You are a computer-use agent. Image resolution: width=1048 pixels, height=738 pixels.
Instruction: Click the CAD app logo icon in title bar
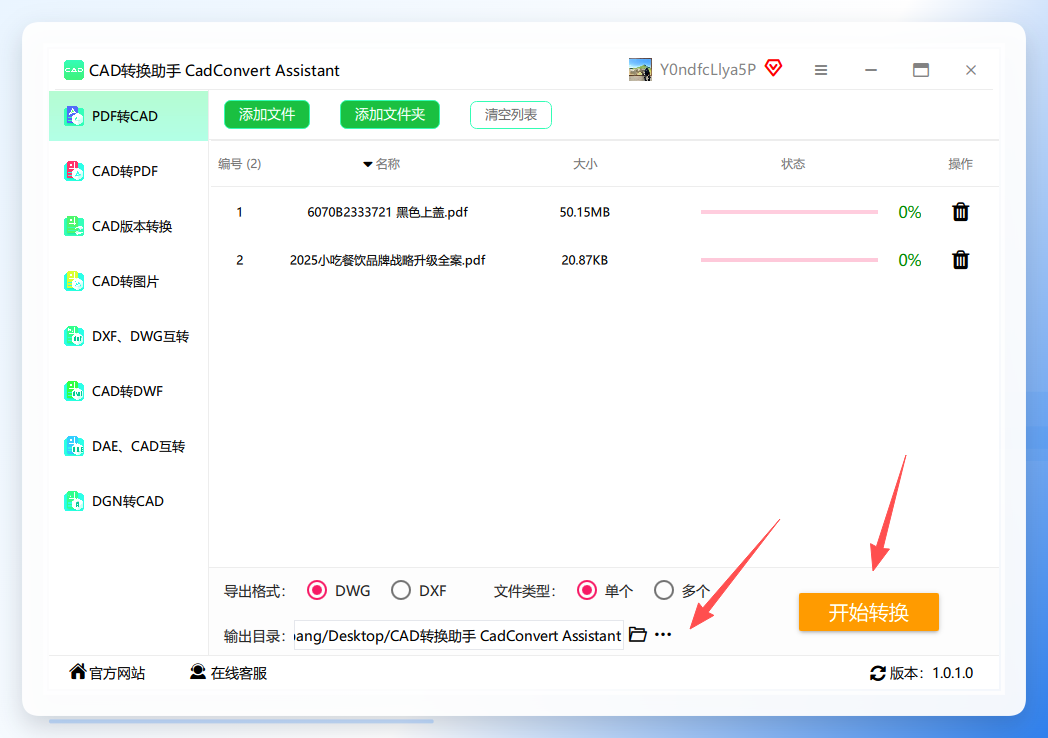click(x=74, y=70)
